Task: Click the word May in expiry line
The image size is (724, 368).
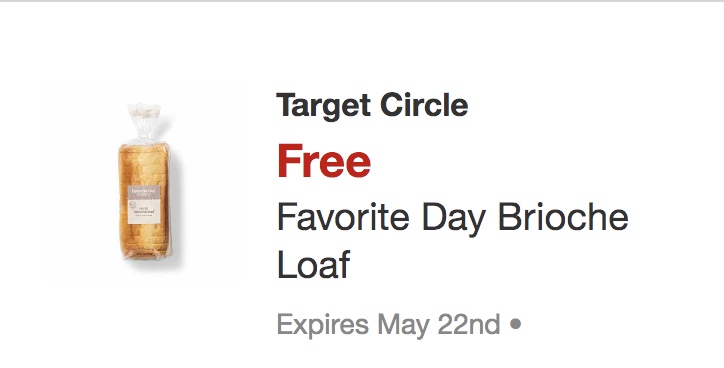Action: point(403,326)
